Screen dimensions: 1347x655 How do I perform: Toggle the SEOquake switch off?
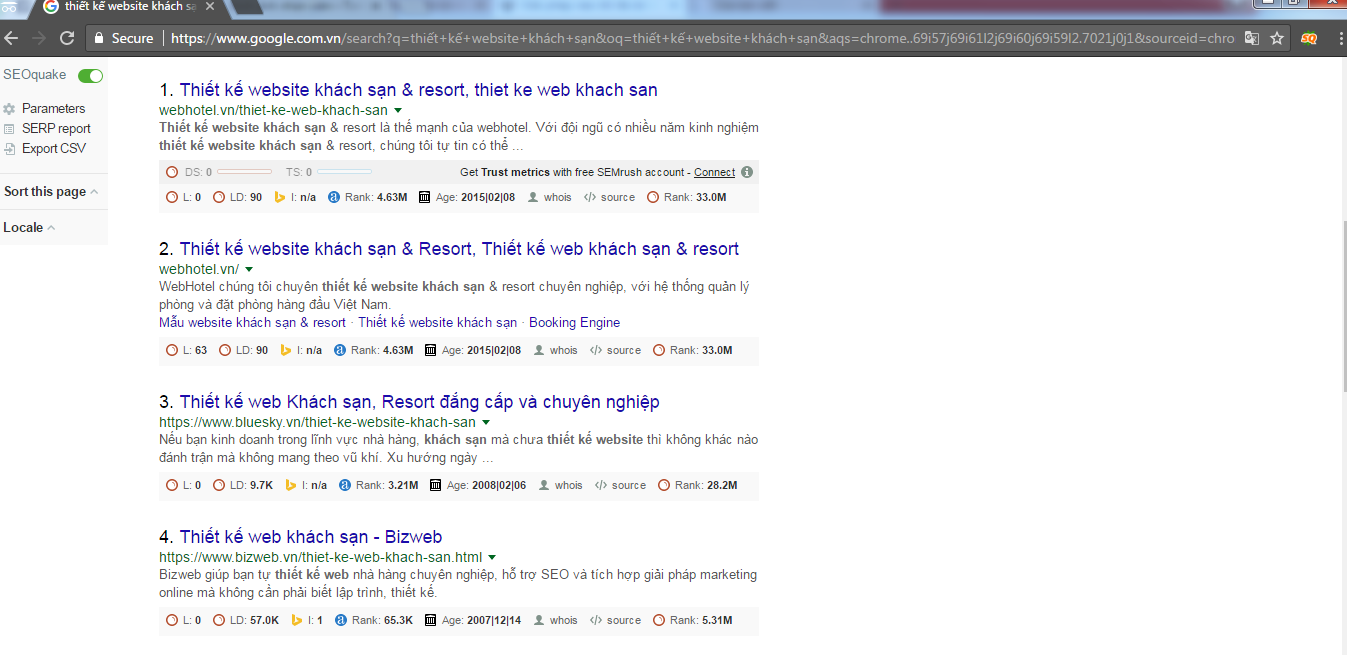[91, 76]
